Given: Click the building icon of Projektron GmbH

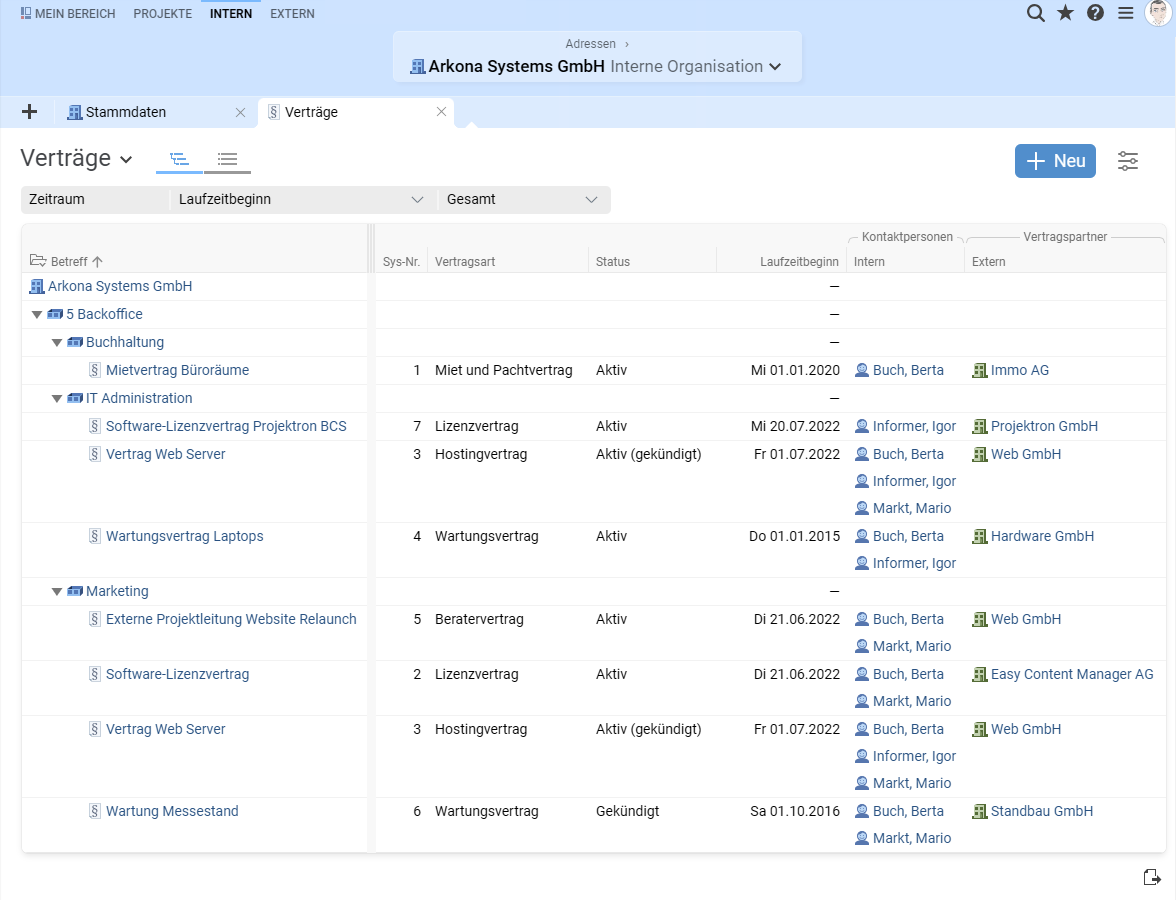Looking at the screenshot, I should pos(980,427).
